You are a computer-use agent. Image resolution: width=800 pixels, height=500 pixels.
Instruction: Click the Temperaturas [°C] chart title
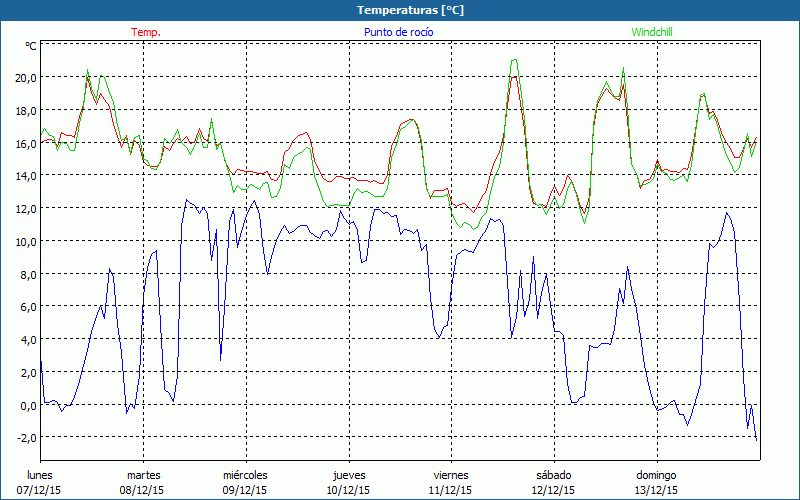(411, 9)
